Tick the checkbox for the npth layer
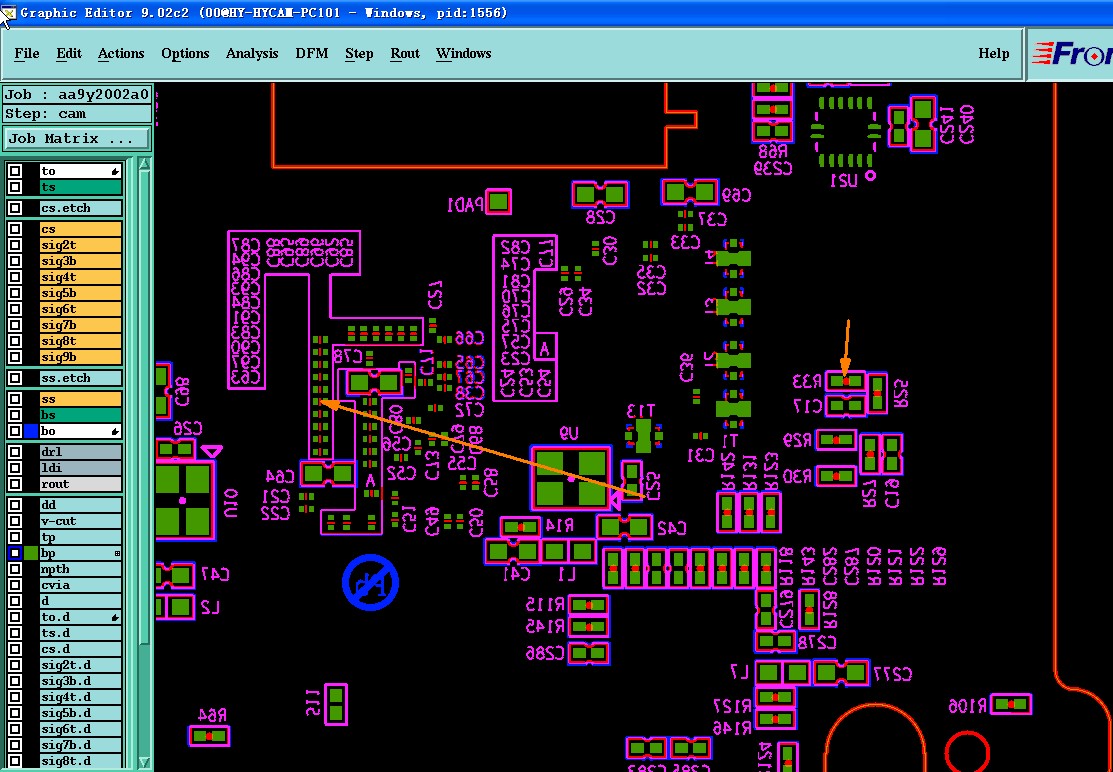Image resolution: width=1113 pixels, height=772 pixels. click(14, 569)
